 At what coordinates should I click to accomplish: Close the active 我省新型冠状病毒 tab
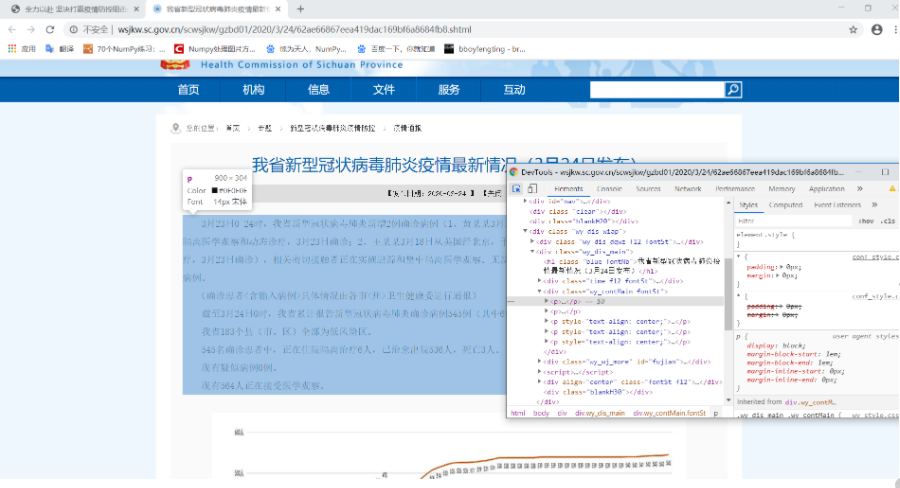tap(278, 9)
